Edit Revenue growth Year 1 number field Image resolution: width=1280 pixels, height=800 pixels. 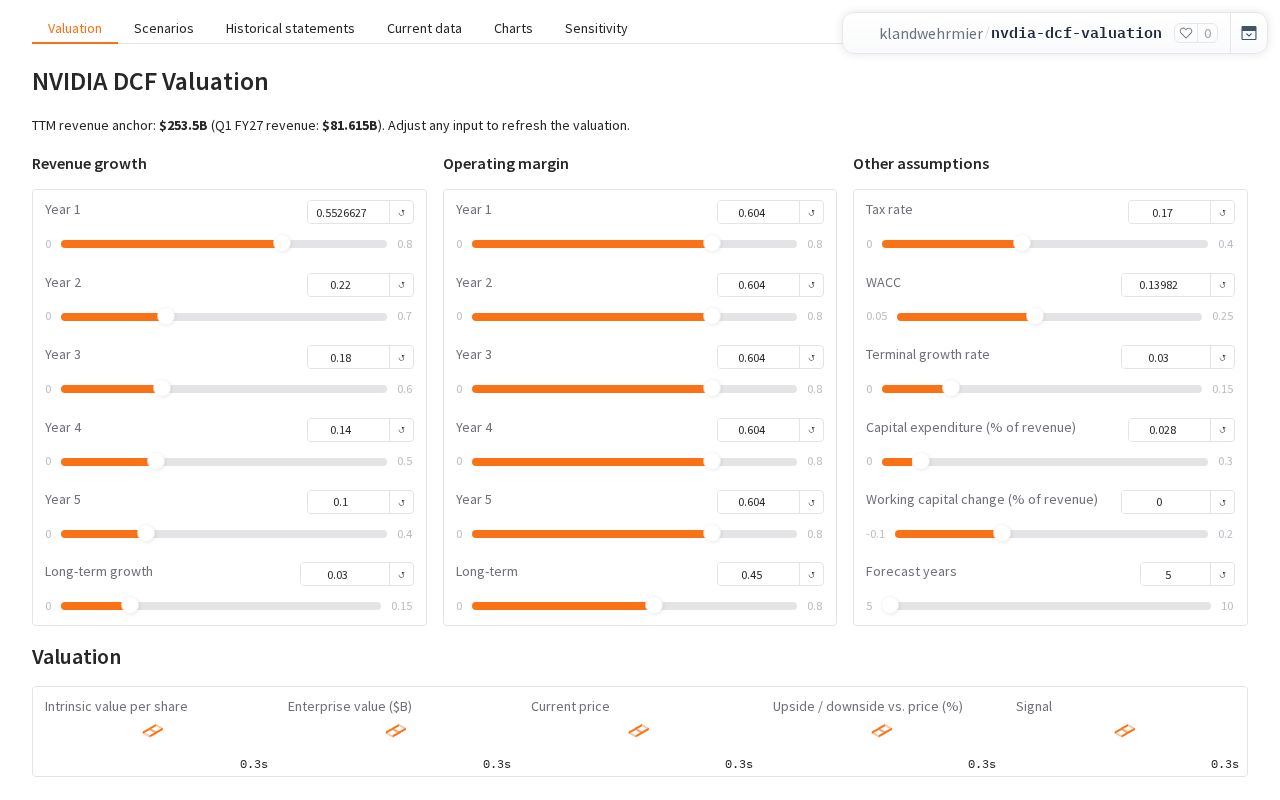pos(348,212)
